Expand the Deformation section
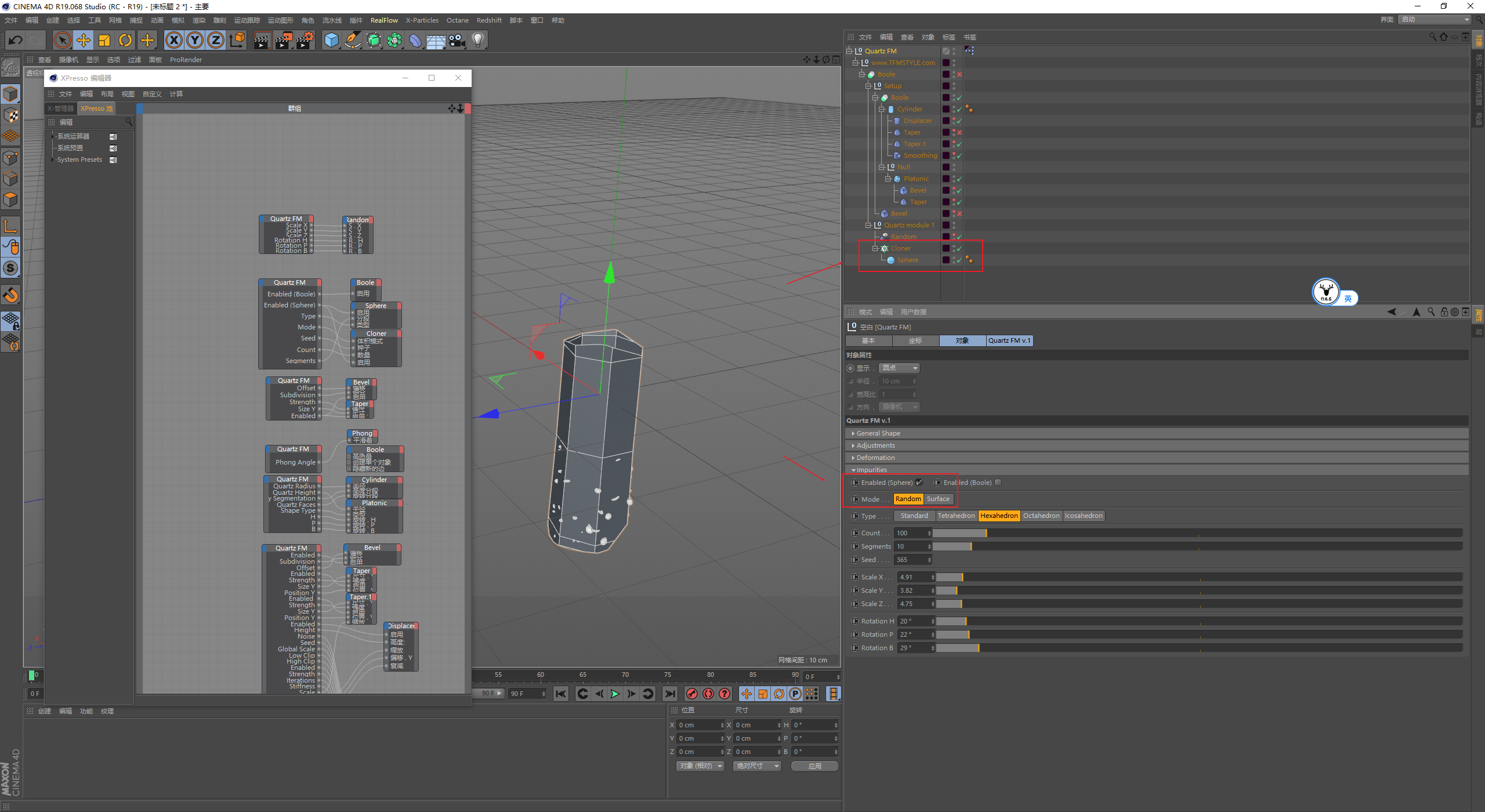Viewport: 1485px width, 812px height. (x=875, y=458)
